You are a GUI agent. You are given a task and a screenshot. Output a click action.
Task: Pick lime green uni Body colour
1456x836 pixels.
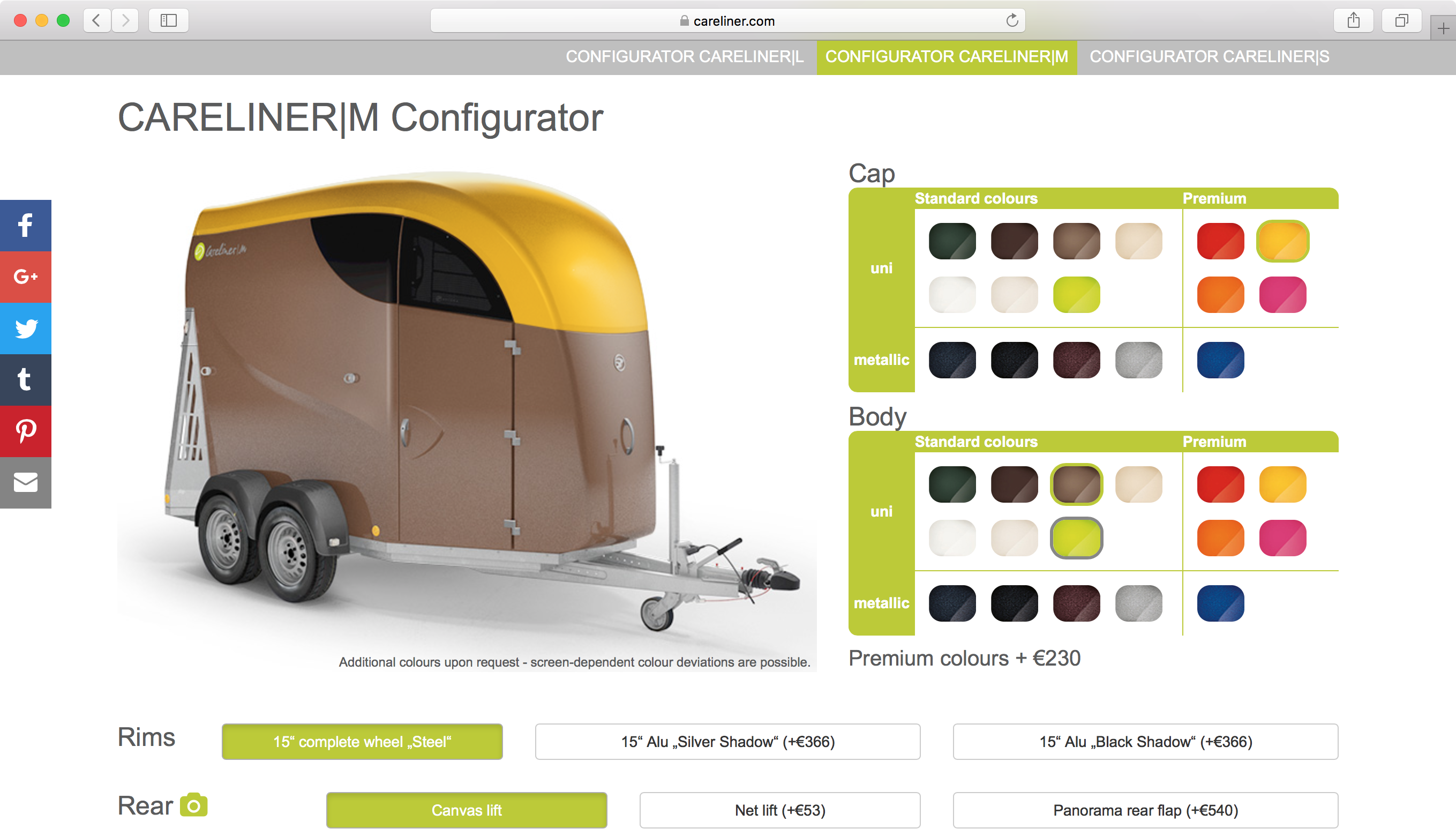pyautogui.click(x=1077, y=538)
